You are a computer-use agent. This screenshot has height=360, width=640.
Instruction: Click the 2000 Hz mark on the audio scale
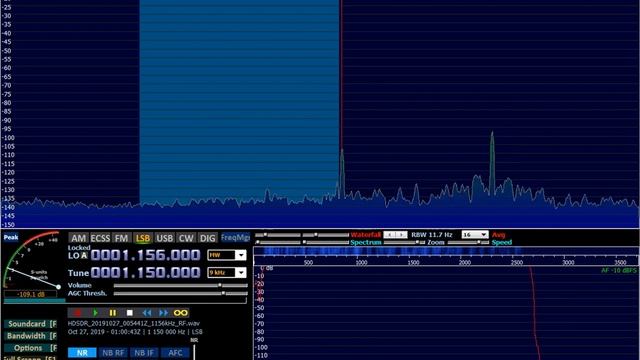click(x=465, y=262)
